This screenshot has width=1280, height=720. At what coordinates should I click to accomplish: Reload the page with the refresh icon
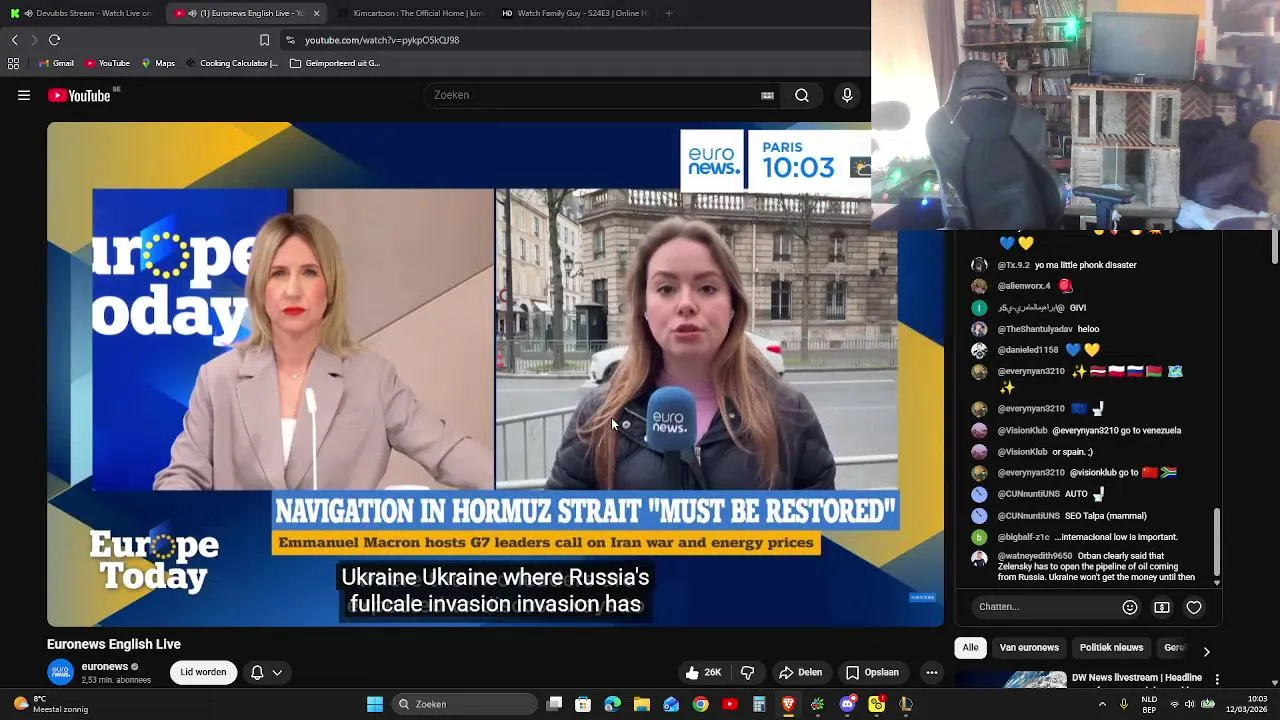tap(55, 40)
